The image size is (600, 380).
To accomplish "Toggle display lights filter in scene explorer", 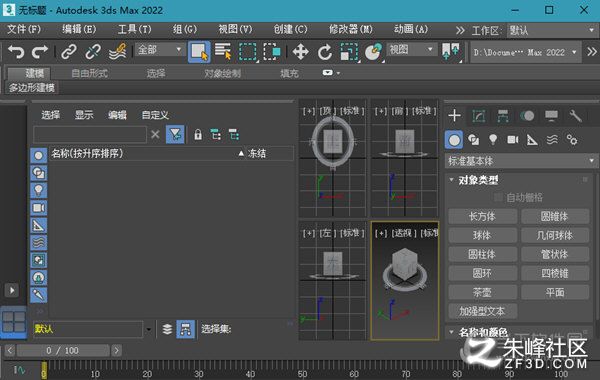I will pos(39,190).
